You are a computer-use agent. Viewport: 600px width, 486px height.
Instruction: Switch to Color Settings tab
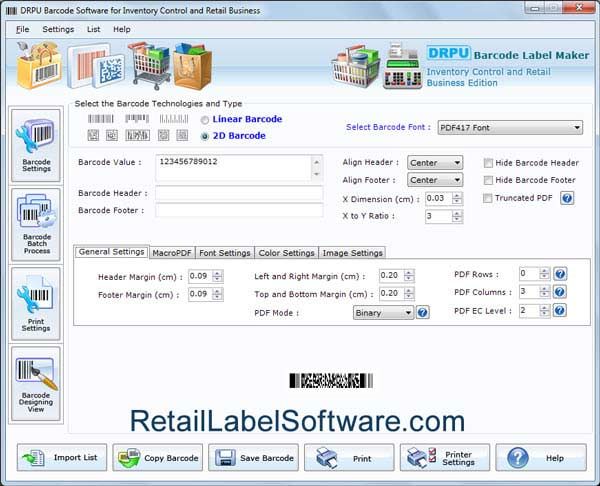(x=286, y=253)
